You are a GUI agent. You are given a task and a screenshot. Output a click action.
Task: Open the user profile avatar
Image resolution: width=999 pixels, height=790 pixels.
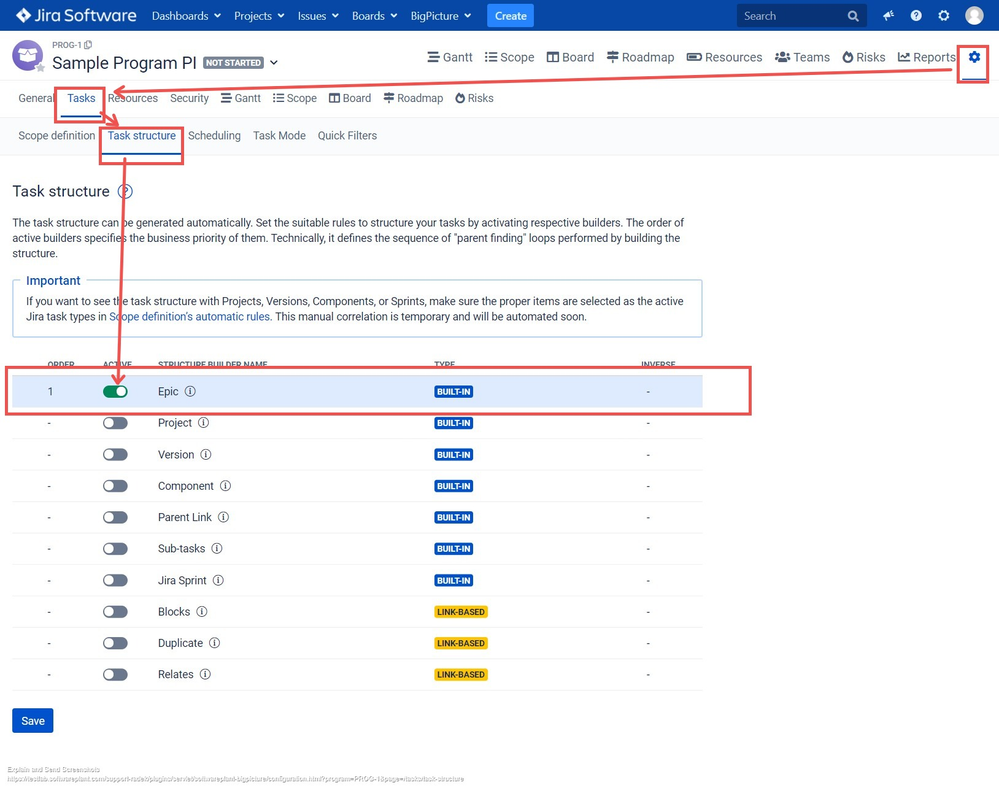(x=974, y=16)
